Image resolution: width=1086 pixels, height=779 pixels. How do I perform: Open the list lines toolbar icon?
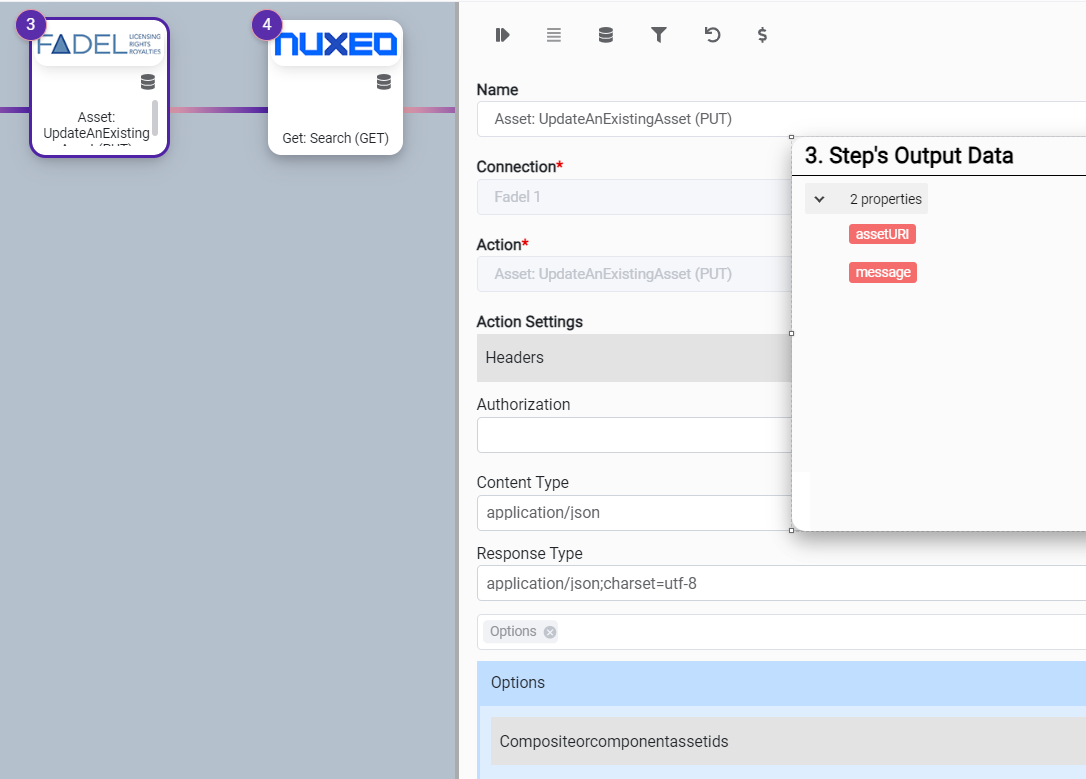554,35
